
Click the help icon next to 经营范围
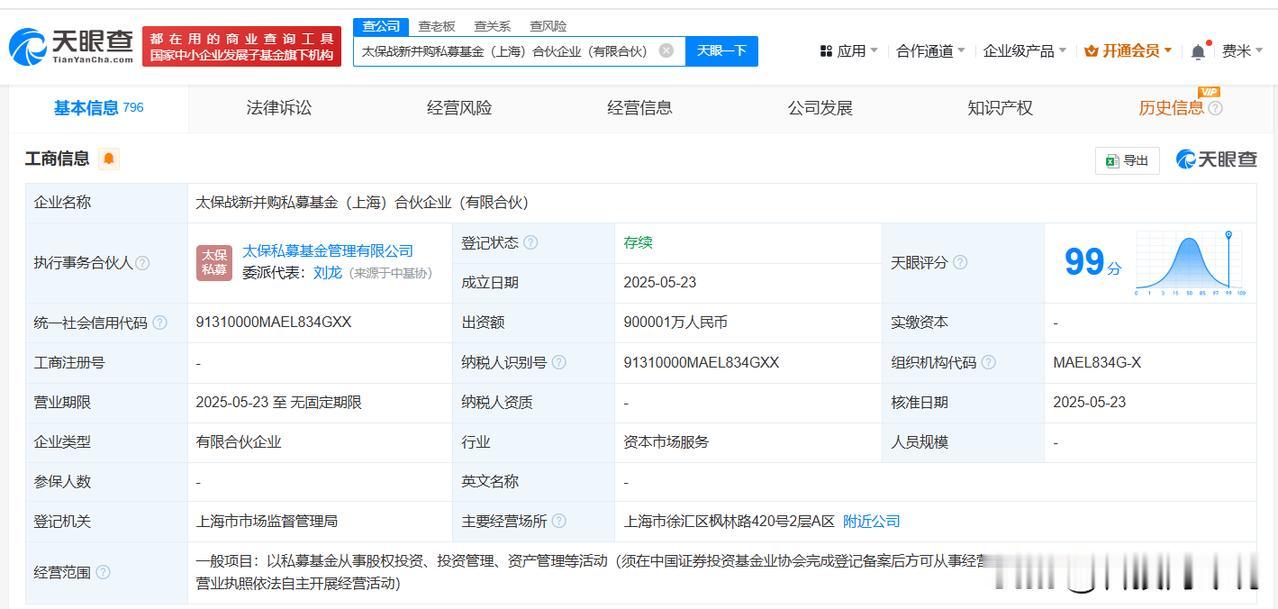click(103, 573)
